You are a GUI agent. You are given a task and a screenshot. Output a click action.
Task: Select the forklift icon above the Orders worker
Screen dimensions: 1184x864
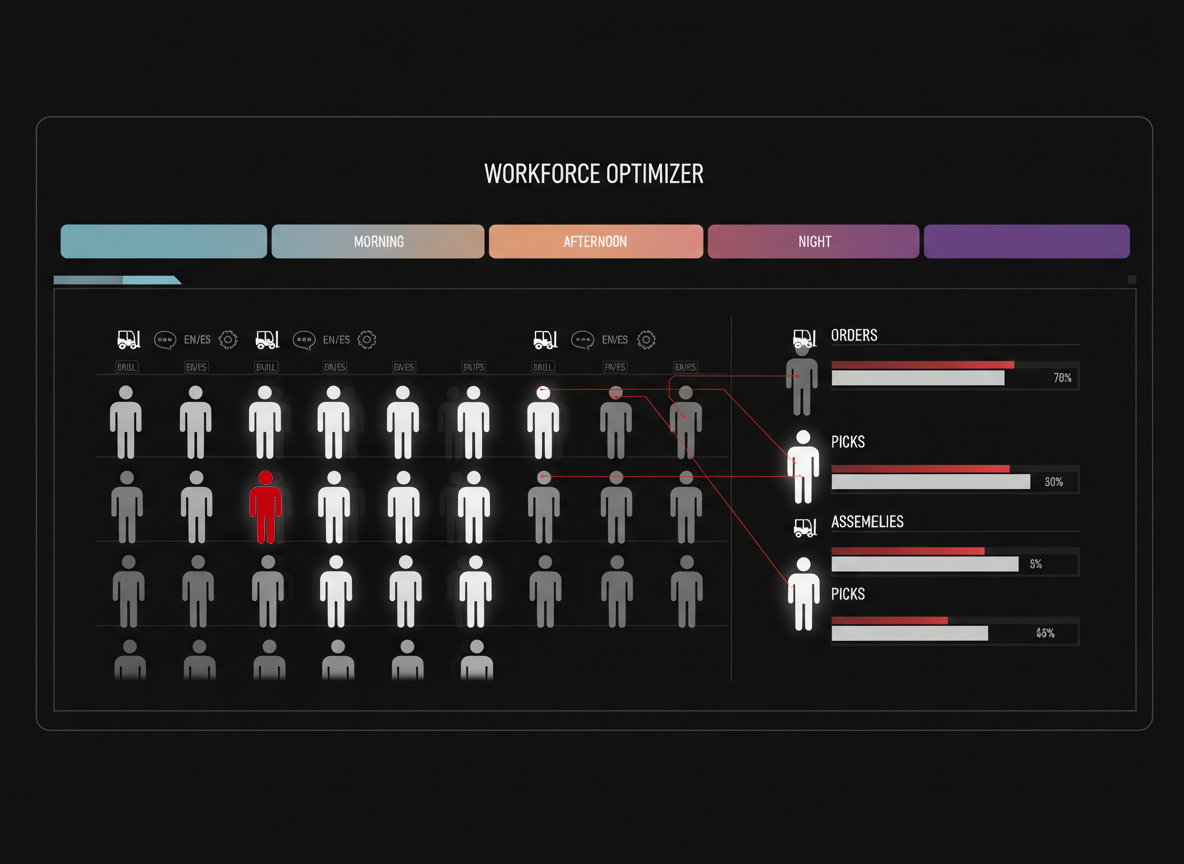[x=804, y=338]
